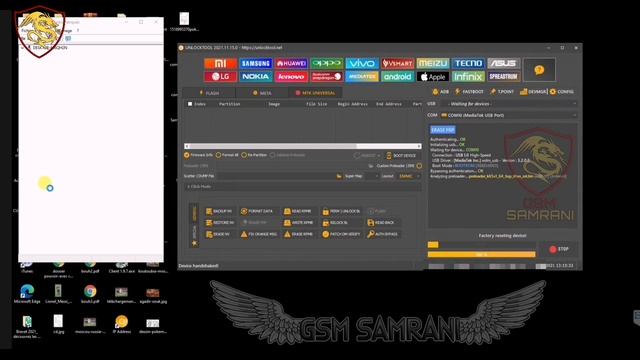Expand the Click Mode section
The image size is (640, 360).
pos(302,187)
